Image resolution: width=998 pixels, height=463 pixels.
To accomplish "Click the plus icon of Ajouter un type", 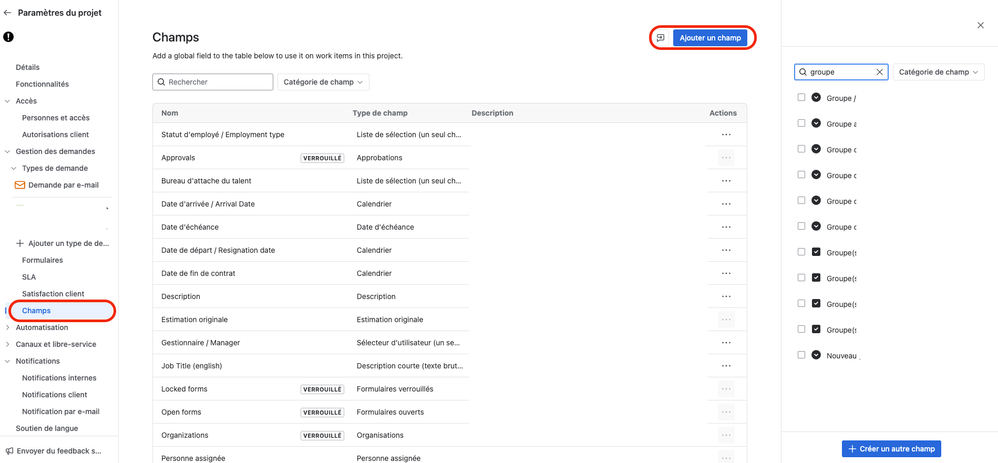I will (19, 243).
